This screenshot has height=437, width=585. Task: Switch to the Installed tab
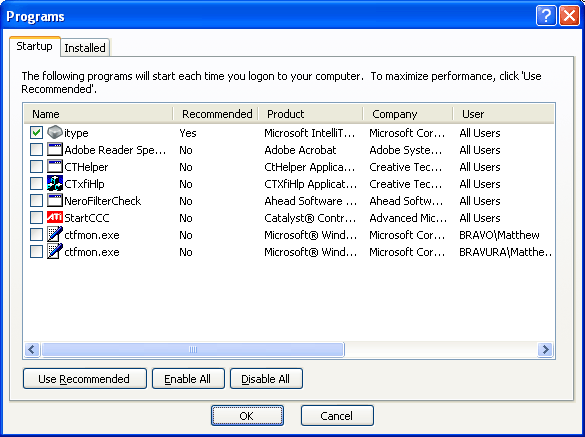coord(85,48)
